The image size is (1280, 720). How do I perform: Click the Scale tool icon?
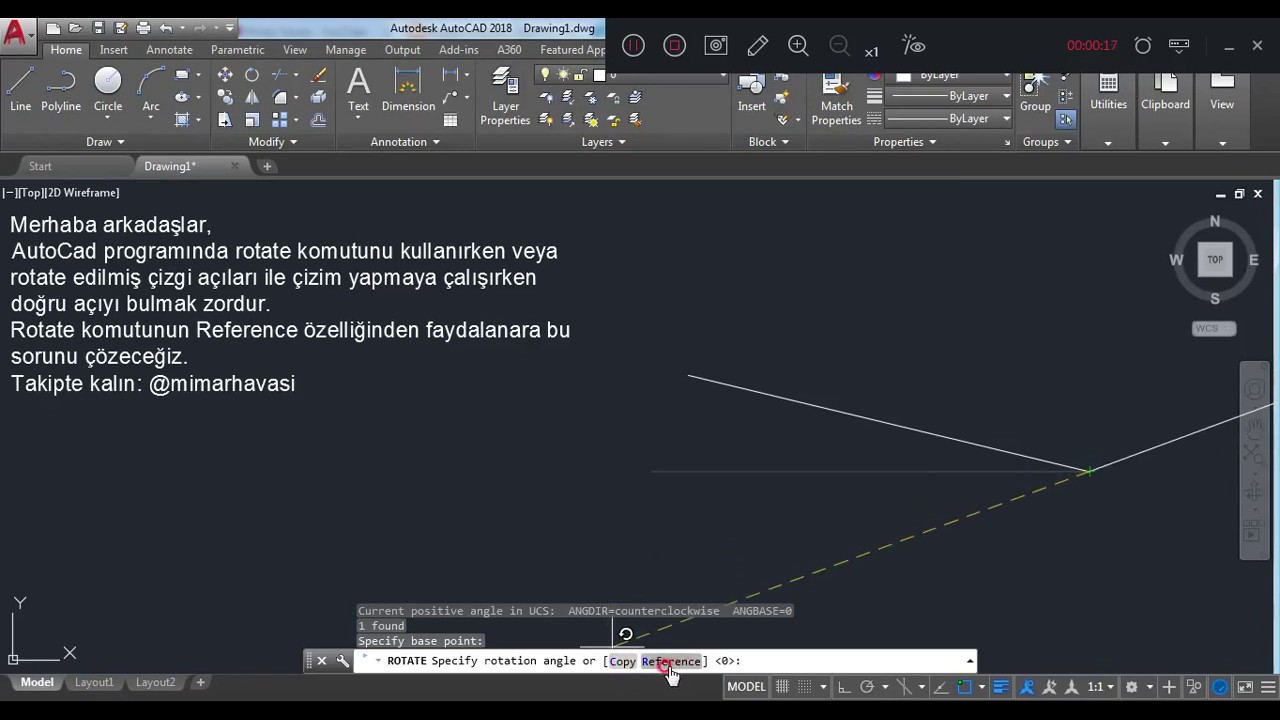[x=252, y=120]
